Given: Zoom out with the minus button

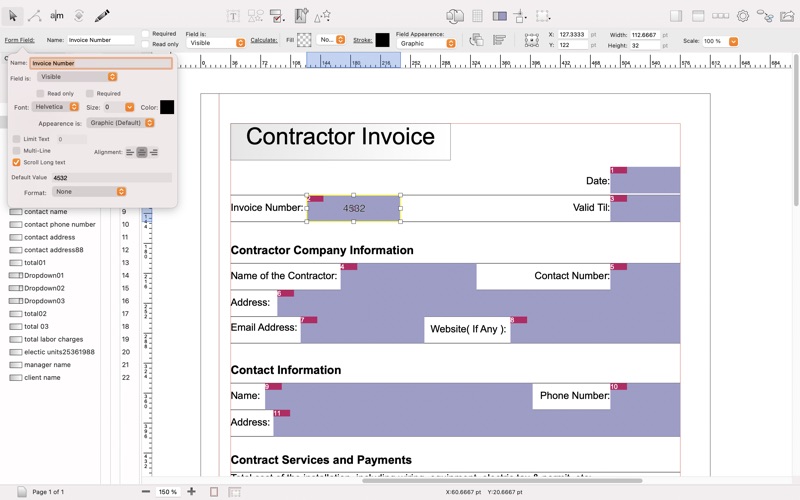Looking at the screenshot, I should [146, 491].
